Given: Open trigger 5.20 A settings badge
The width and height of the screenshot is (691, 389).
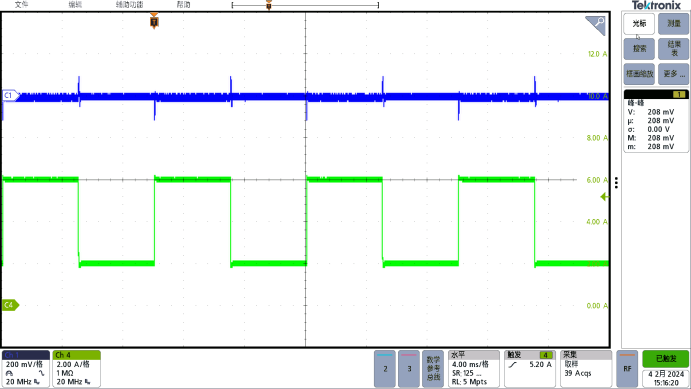Looking at the screenshot, I should 529,369.
